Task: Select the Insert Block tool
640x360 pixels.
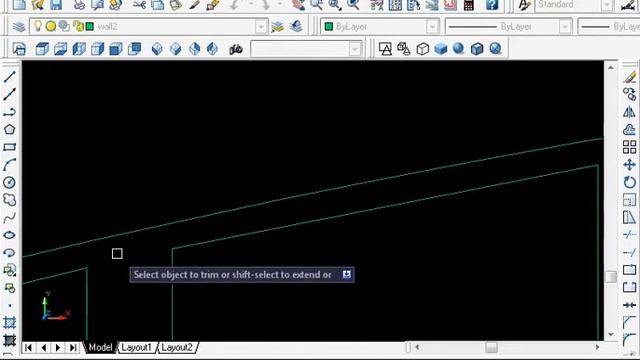Action: 9,270
